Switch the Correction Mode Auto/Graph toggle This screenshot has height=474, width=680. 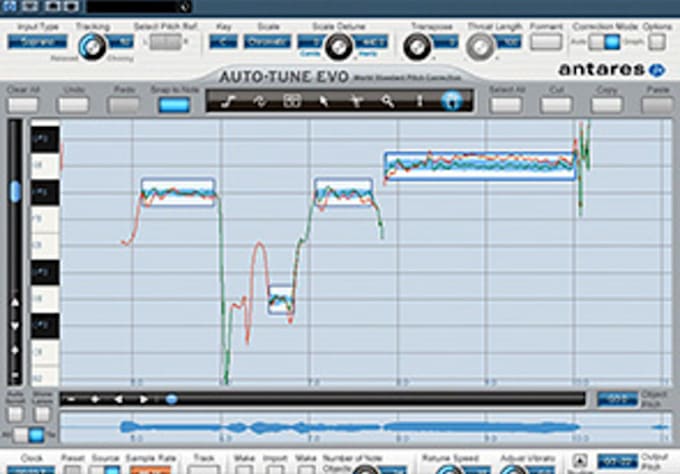[605, 42]
